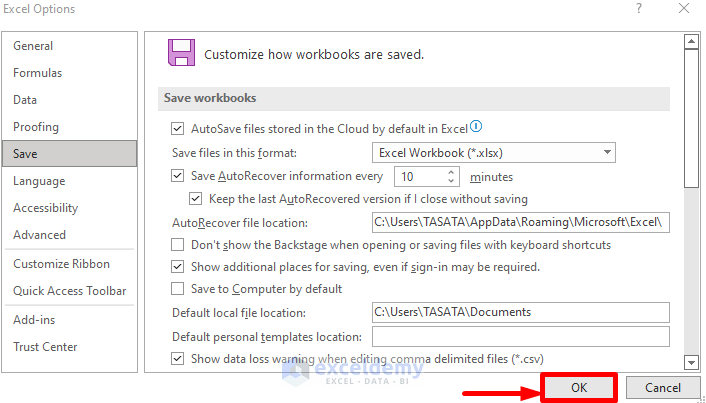Click scrollbar down arrow in options pane

tap(690, 362)
